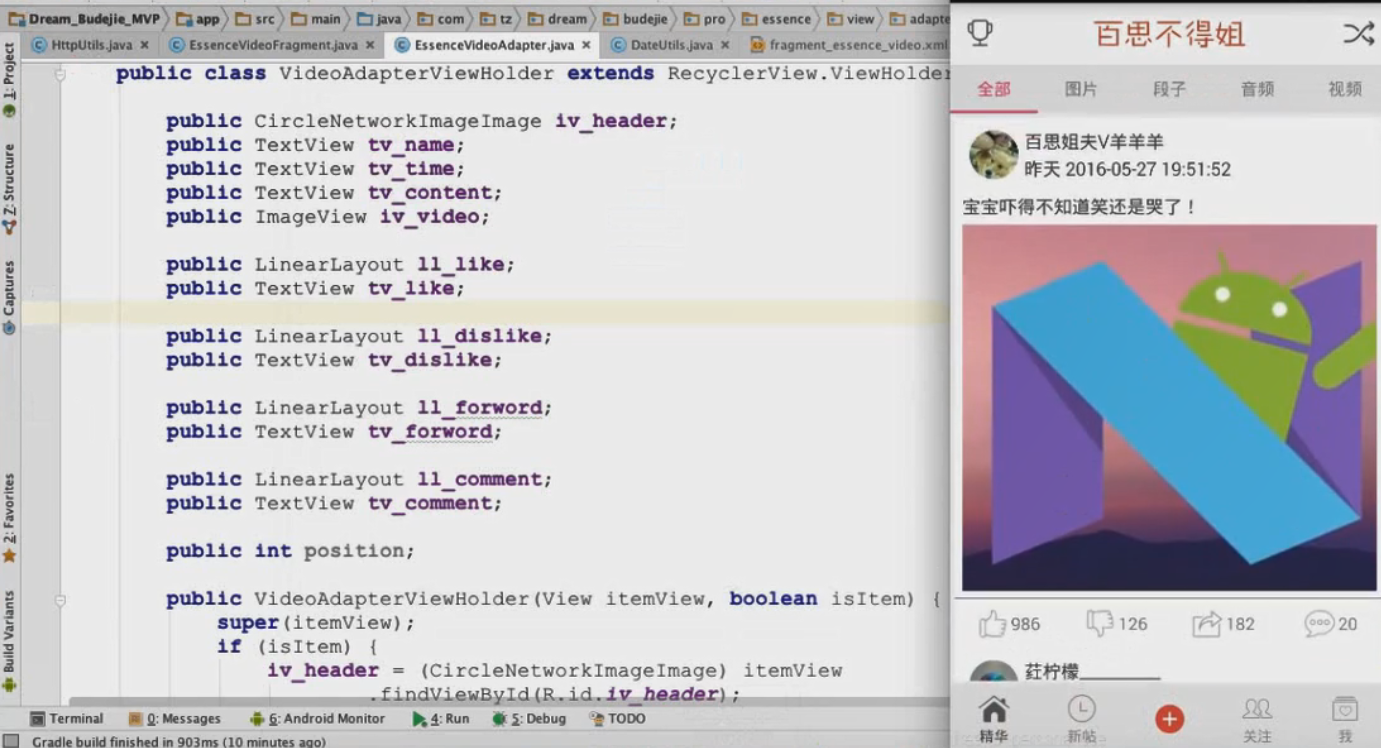This screenshot has height=748, width=1381.
Task: Open the 1: Project side panel
Action: [9, 80]
